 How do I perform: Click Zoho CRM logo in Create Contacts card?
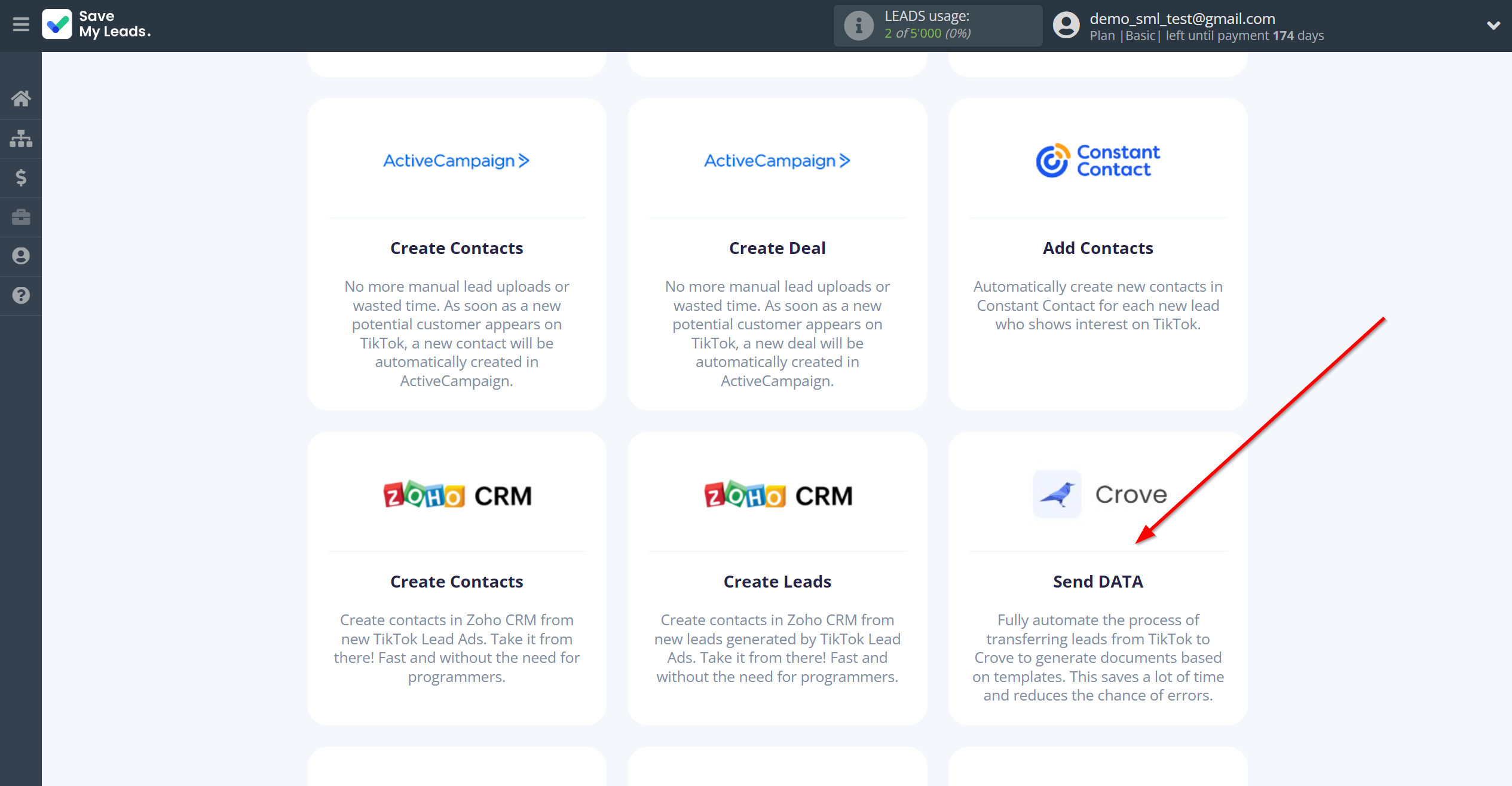click(457, 495)
